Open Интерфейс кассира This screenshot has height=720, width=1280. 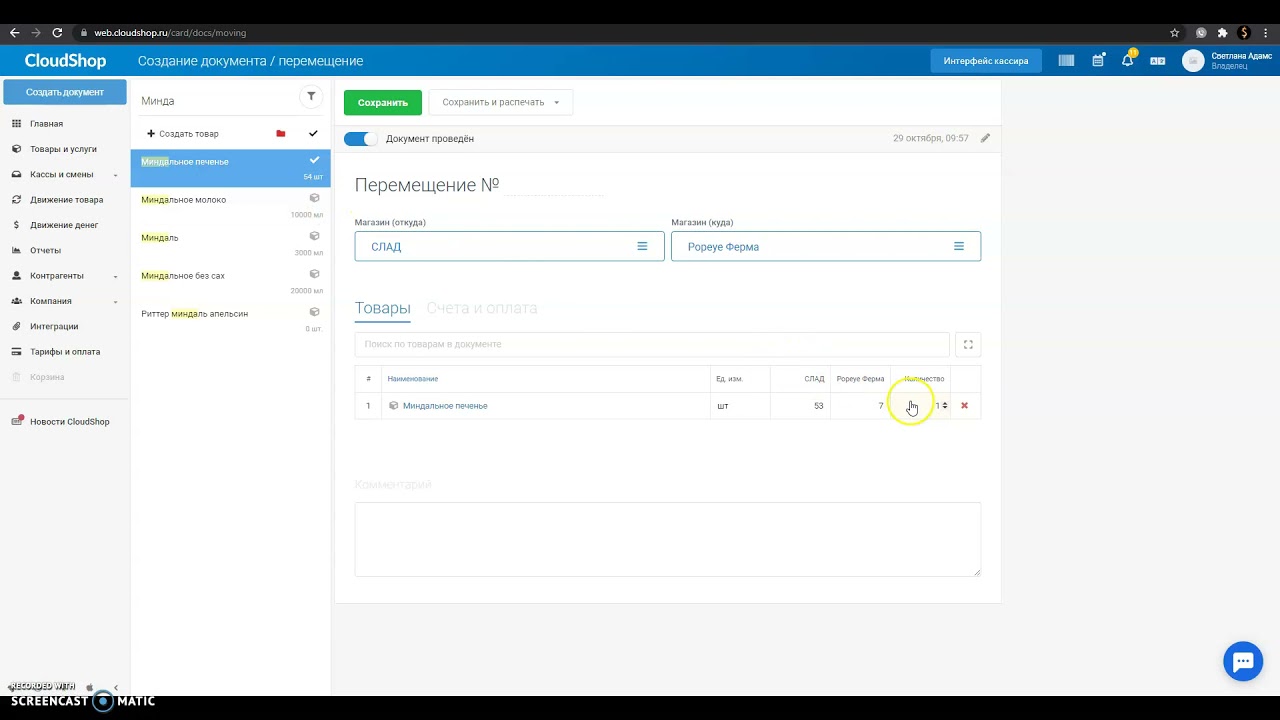(986, 61)
